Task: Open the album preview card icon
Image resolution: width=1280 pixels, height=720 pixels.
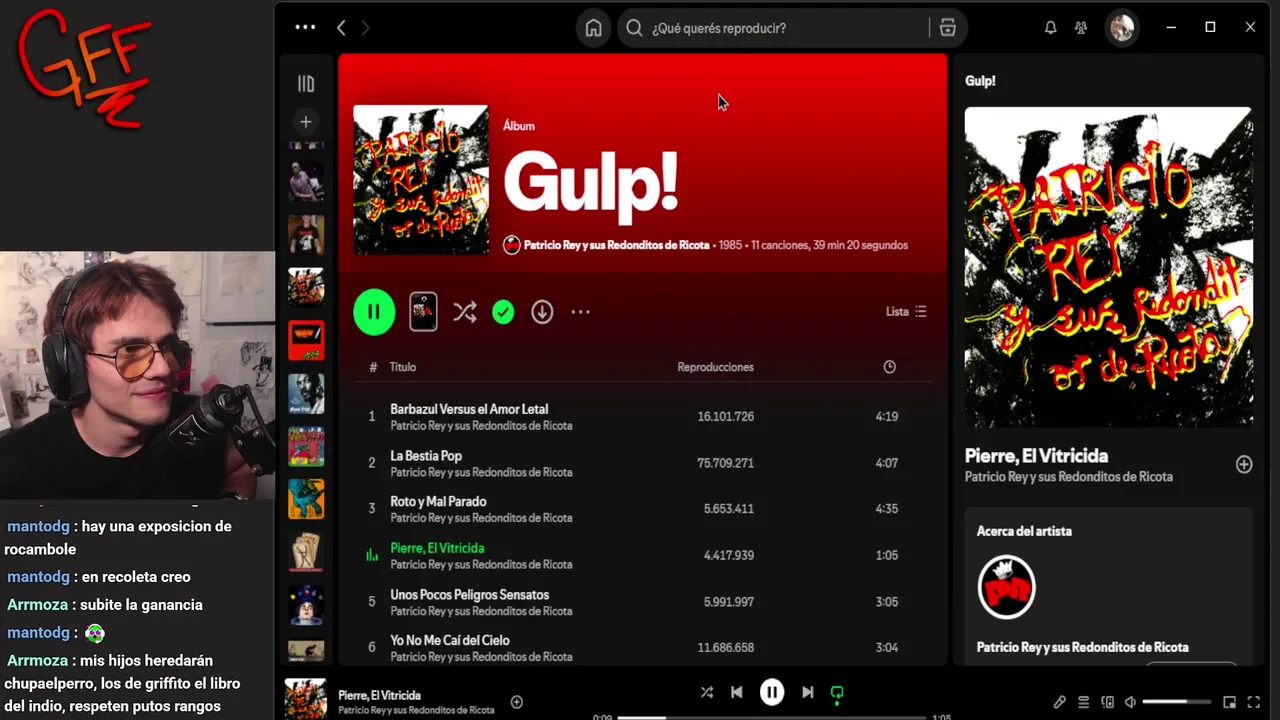Action: pyautogui.click(x=424, y=312)
